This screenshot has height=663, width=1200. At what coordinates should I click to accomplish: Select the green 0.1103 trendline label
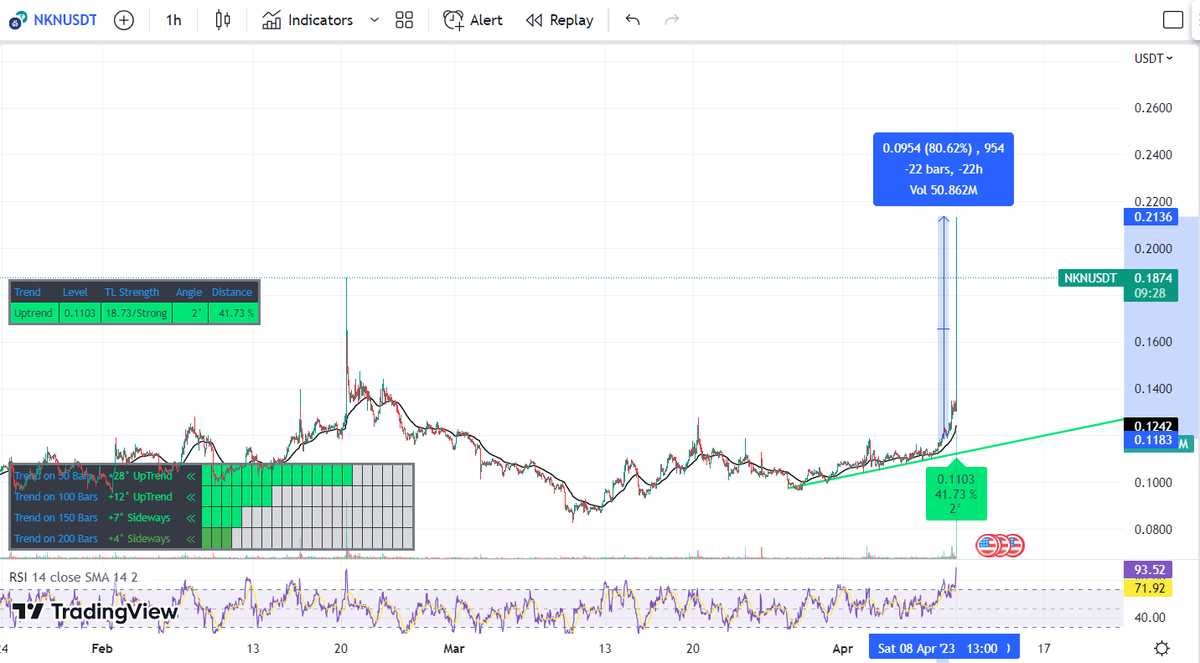(x=955, y=493)
